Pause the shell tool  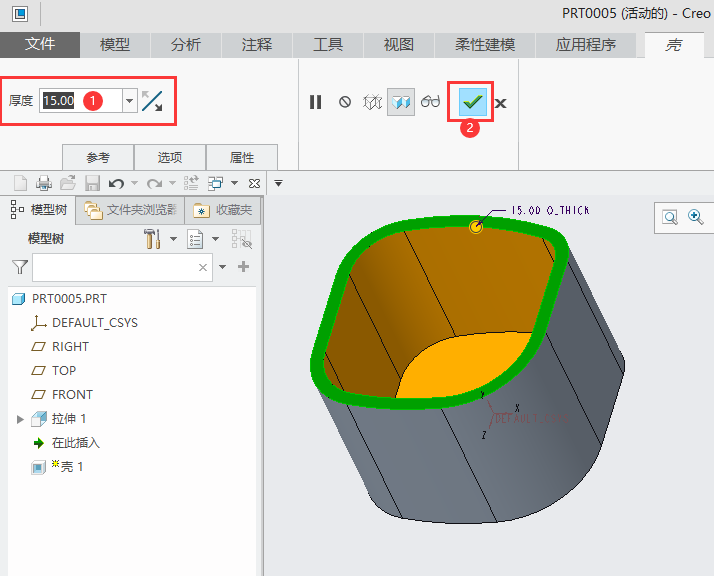316,102
